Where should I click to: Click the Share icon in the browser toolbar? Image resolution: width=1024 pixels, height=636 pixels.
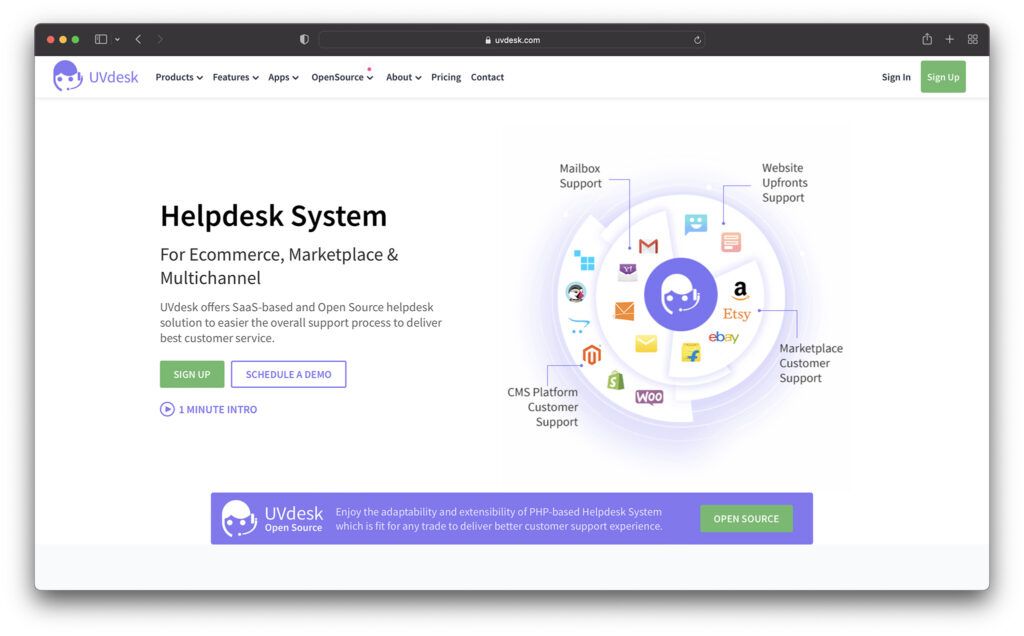[x=926, y=39]
